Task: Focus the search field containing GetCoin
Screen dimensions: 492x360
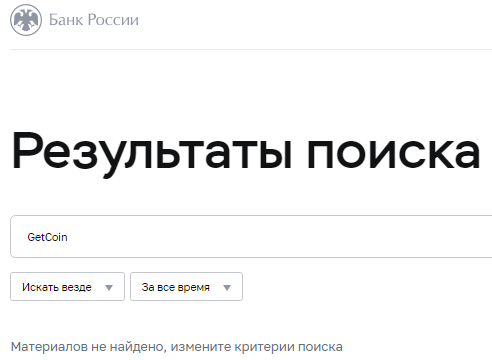Action: 251,237
